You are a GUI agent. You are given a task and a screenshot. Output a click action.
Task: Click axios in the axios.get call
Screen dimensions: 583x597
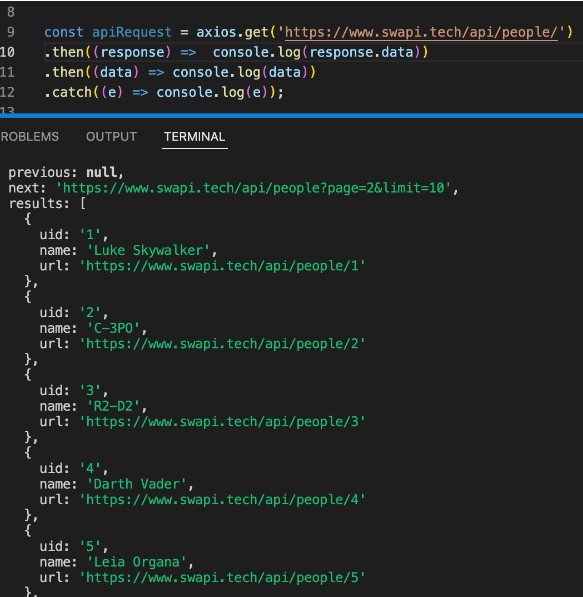point(216,32)
